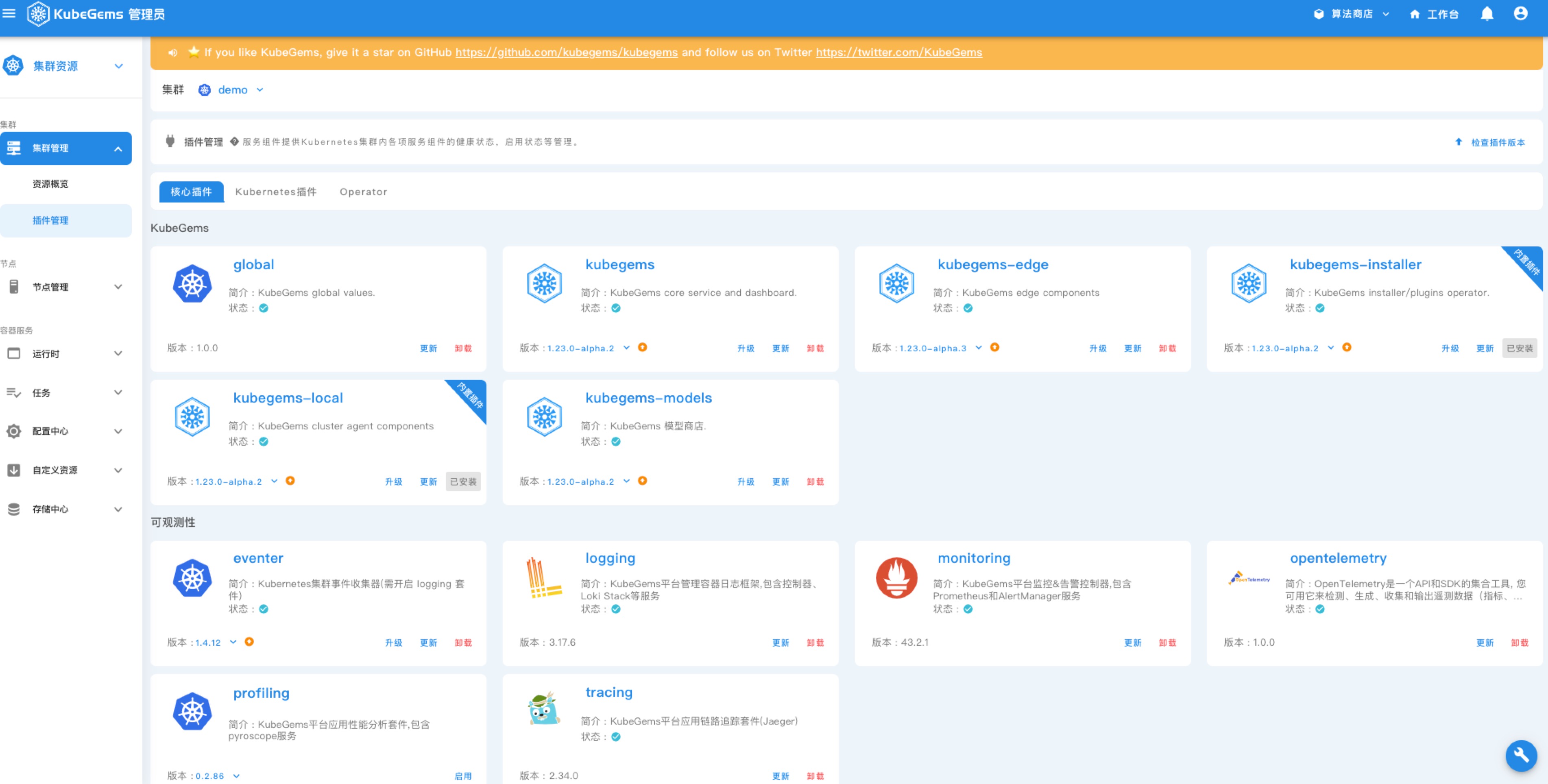The width and height of the screenshot is (1548, 784).
Task: Click the kubegems-installer plugin title
Action: 1355,264
